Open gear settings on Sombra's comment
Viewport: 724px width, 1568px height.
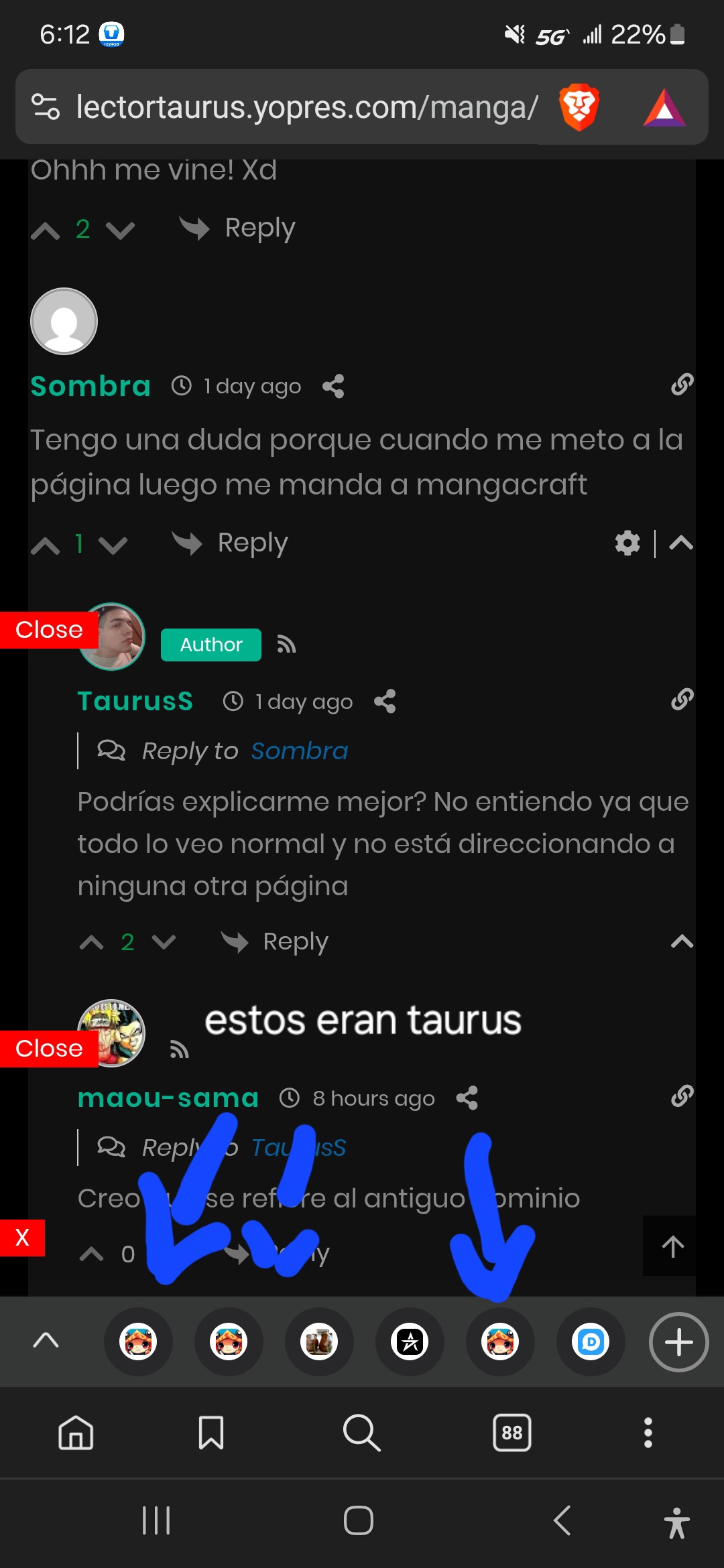627,543
